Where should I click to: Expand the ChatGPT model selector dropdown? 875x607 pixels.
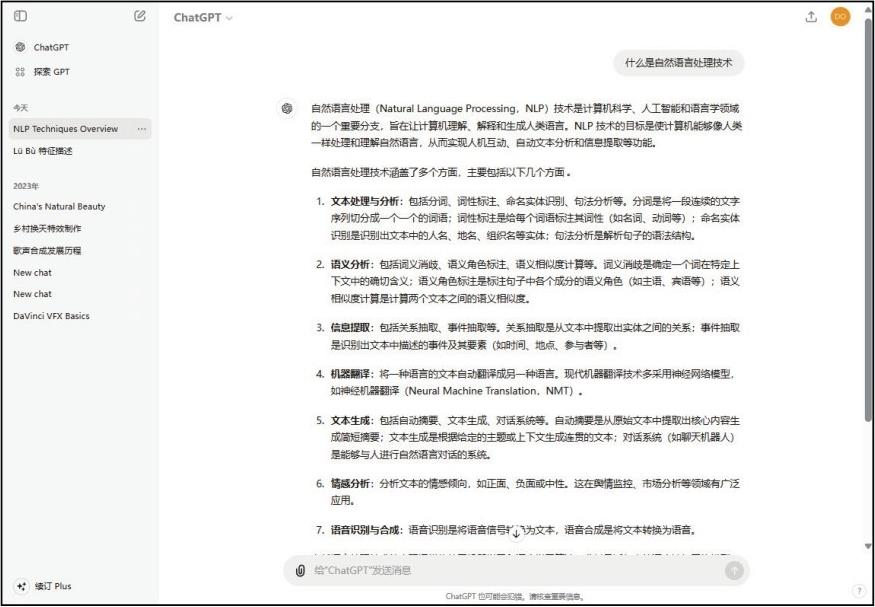coord(203,18)
